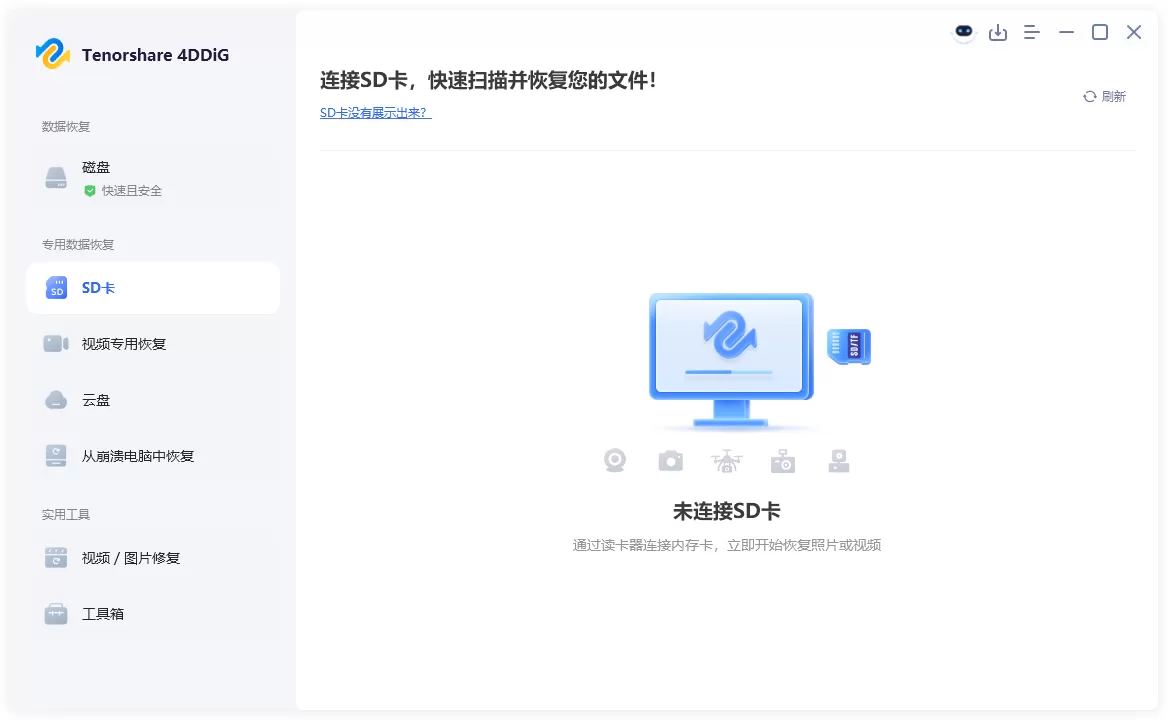This screenshot has height=720, width=1168.
Task: Open the 'SD卡没有展示出来?' help link
Action: (x=375, y=113)
